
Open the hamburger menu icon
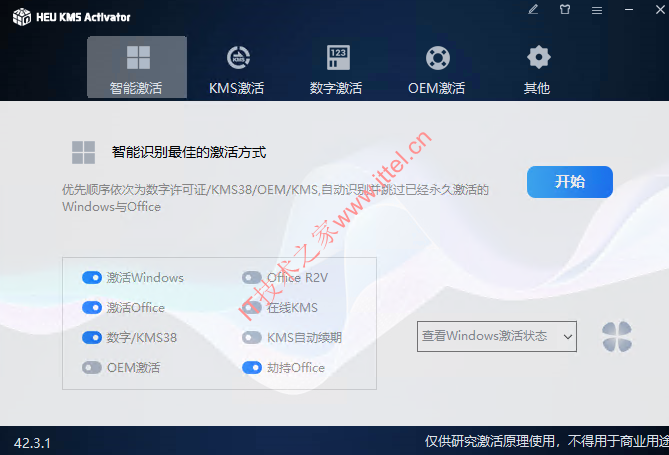[x=597, y=10]
